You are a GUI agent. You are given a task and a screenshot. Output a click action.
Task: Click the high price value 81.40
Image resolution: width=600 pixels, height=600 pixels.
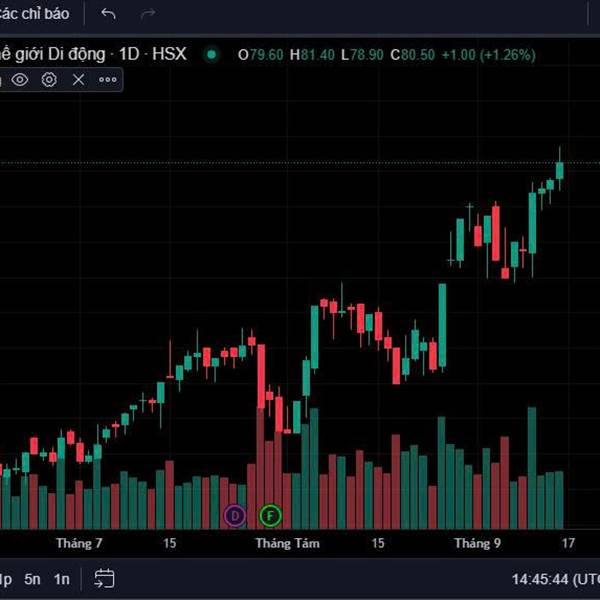pyautogui.click(x=317, y=55)
